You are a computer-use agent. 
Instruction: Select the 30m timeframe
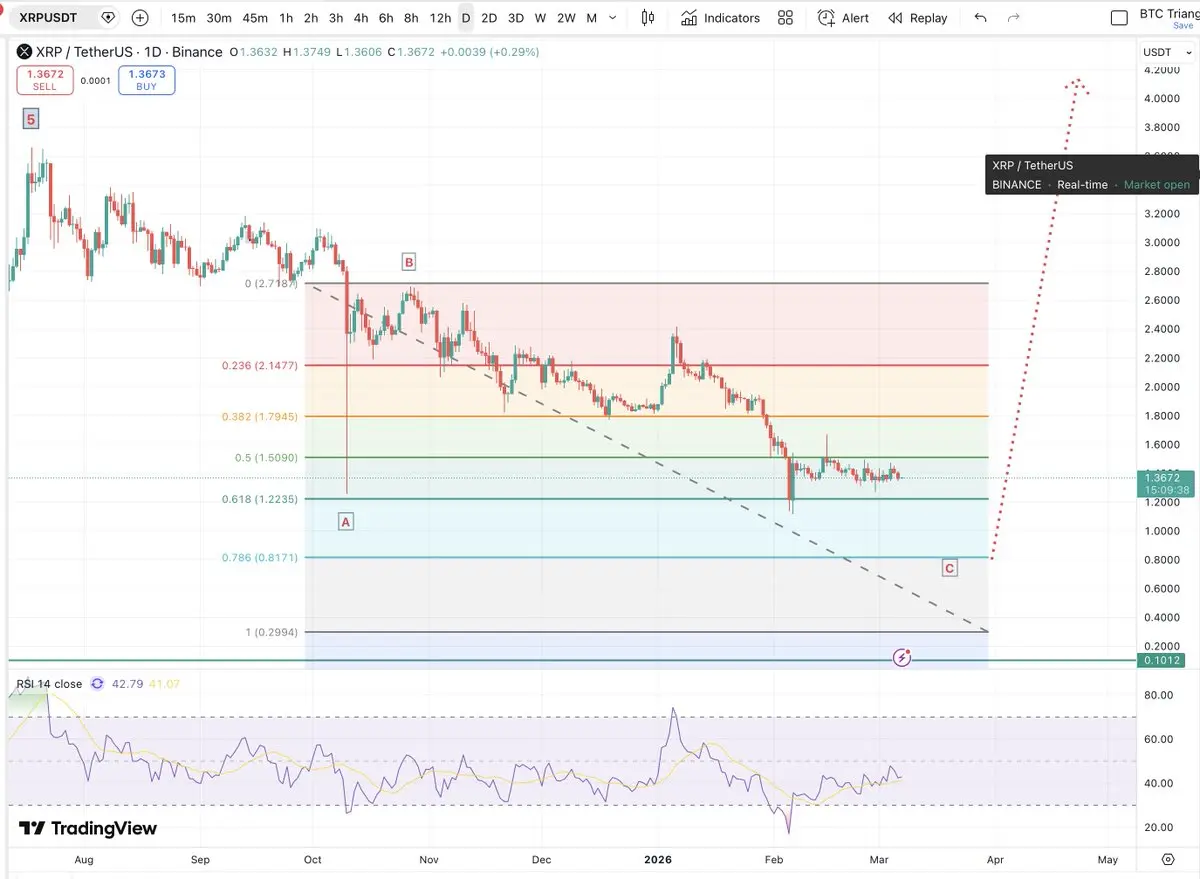tap(219, 18)
